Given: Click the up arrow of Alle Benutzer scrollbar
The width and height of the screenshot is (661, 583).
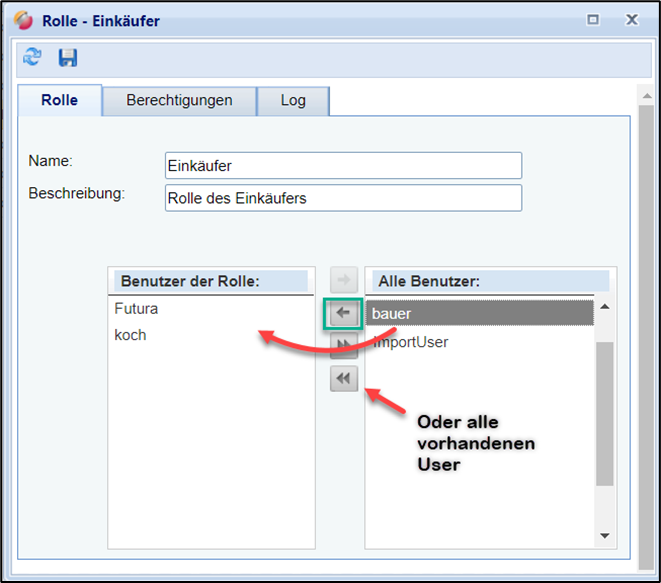Looking at the screenshot, I should point(604,308).
